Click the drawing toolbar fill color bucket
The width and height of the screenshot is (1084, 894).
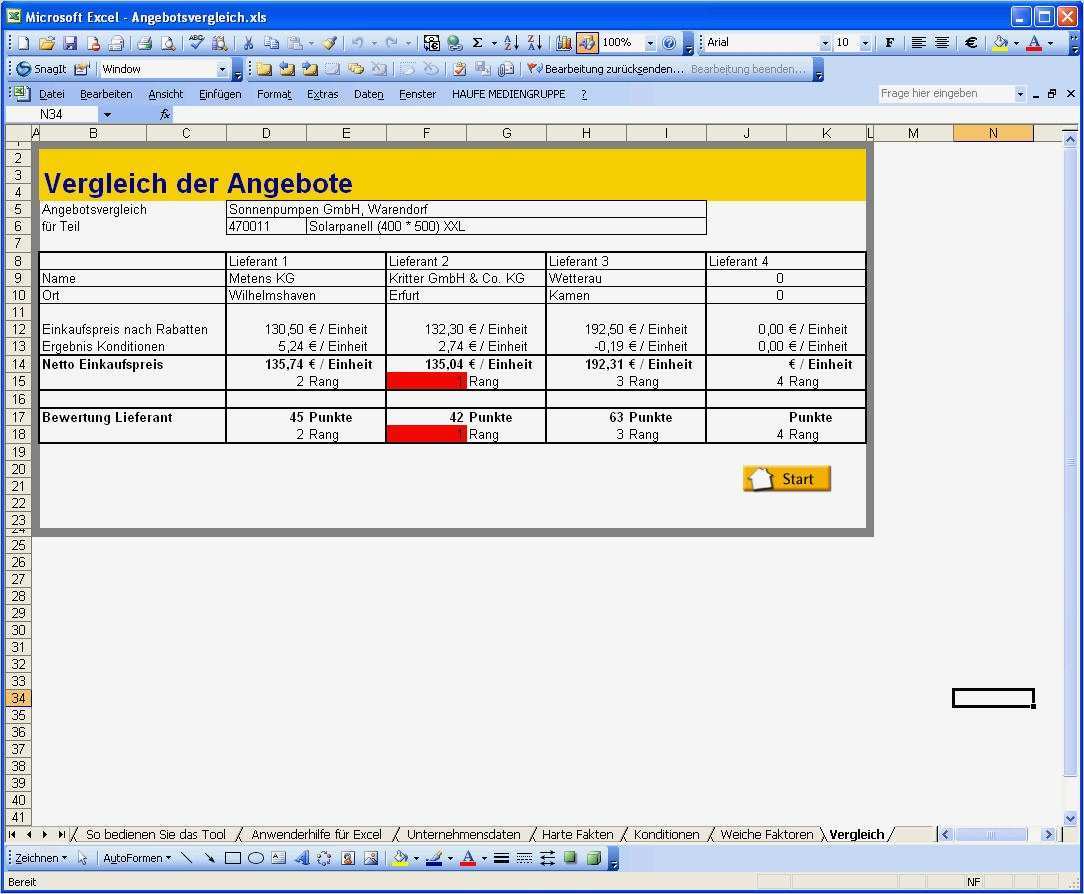pyautogui.click(x=400, y=858)
